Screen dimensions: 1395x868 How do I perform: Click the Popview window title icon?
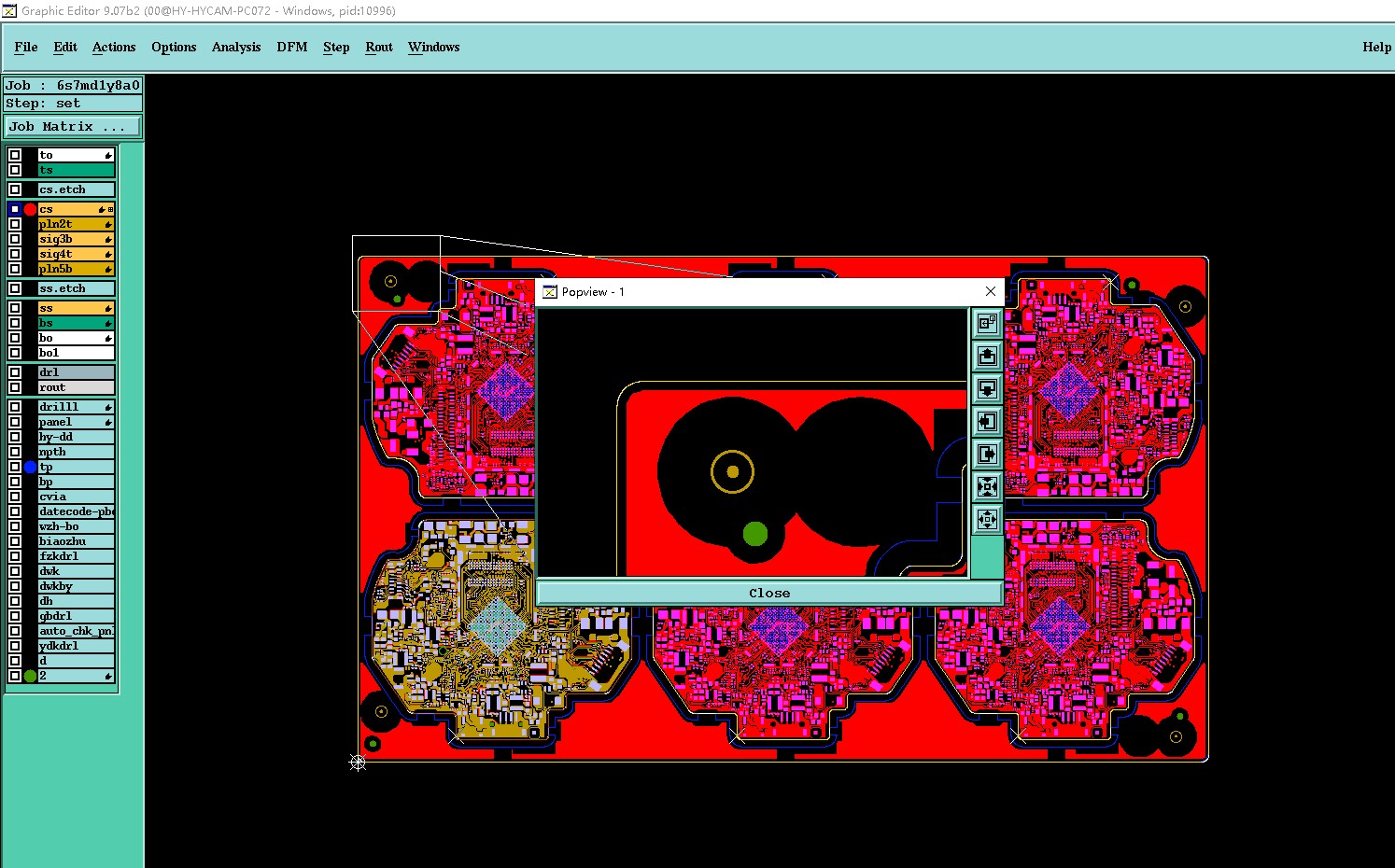pyautogui.click(x=550, y=292)
